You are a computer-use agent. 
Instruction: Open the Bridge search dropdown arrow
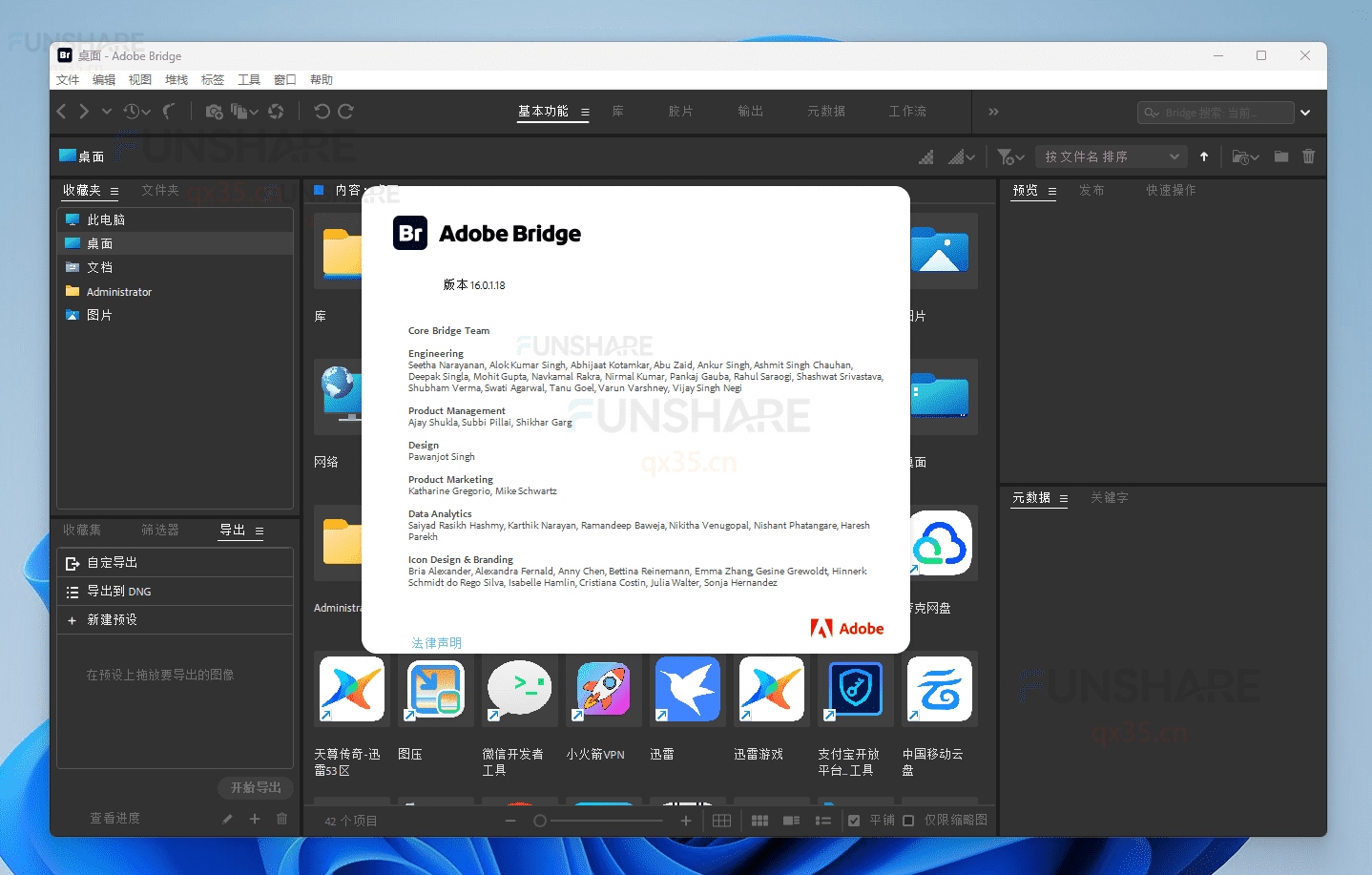coord(1304,112)
